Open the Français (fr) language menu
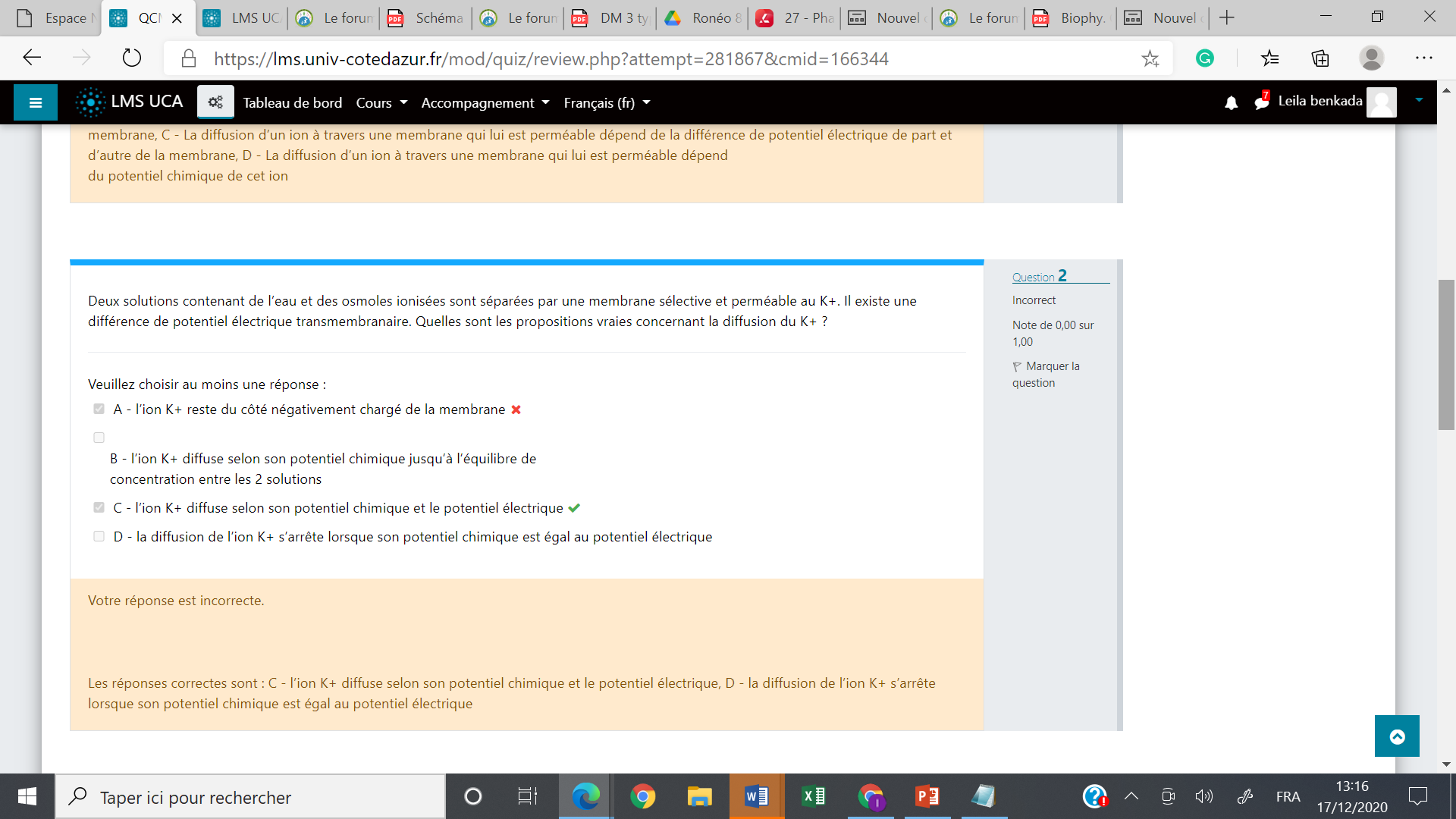The width and height of the screenshot is (1456, 819). point(607,102)
